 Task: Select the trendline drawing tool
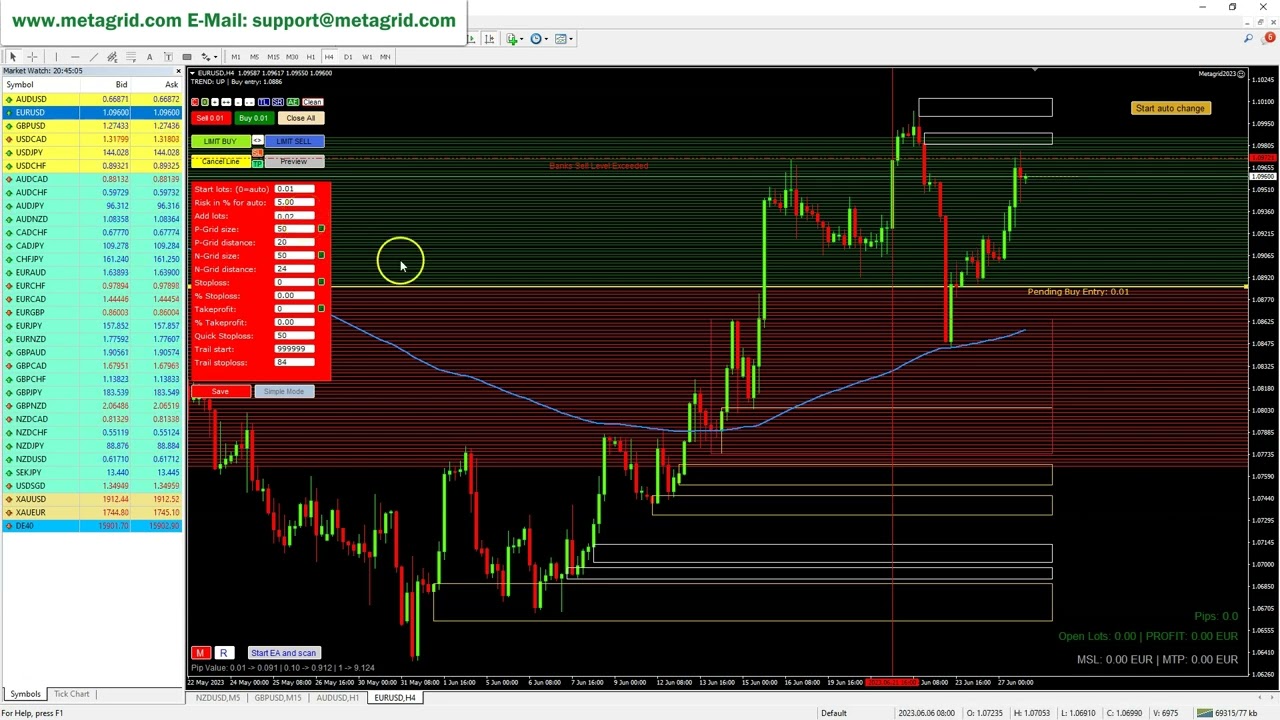click(x=94, y=57)
